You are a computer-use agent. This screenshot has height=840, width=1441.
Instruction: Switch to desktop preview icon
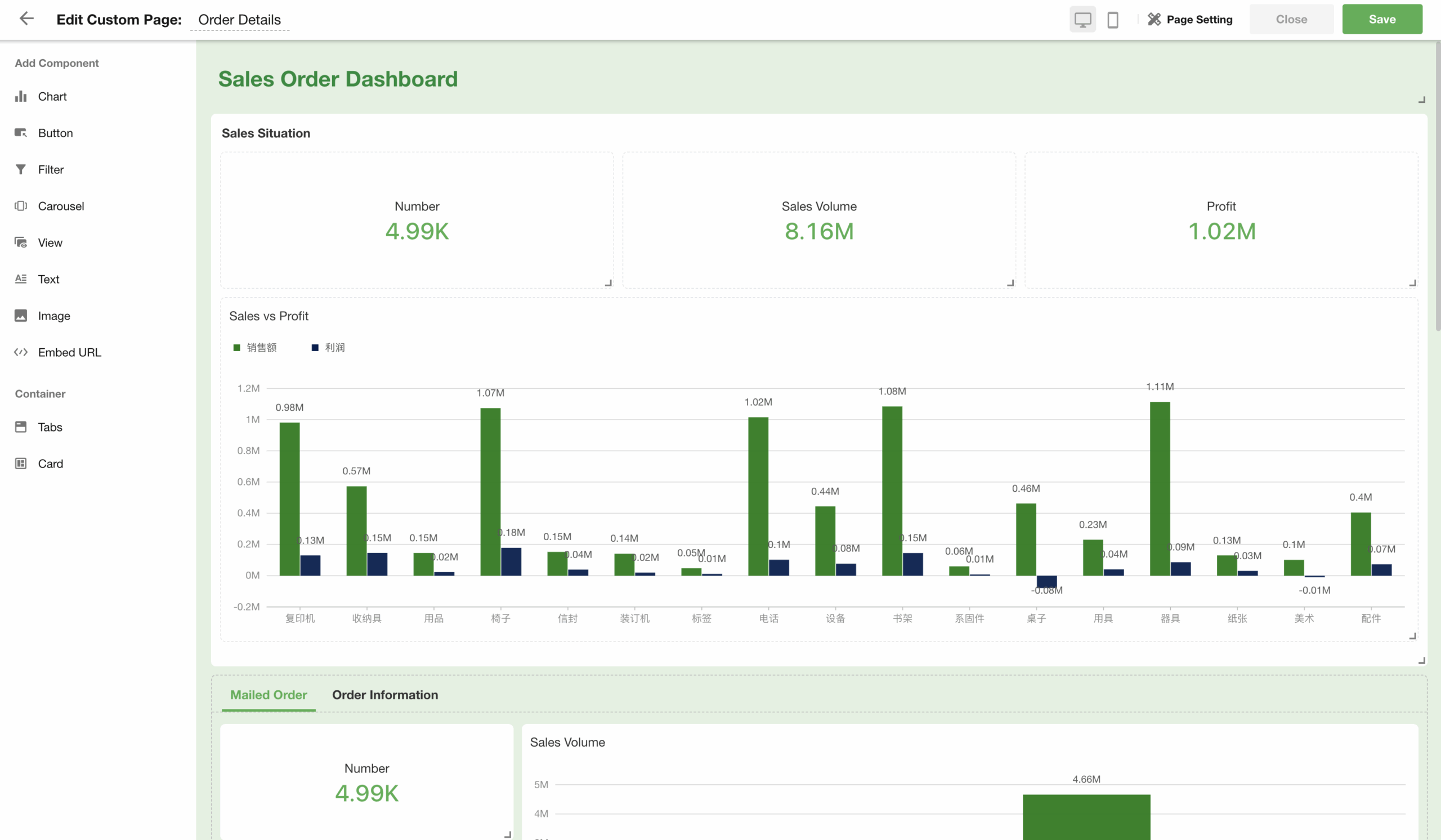1082,20
